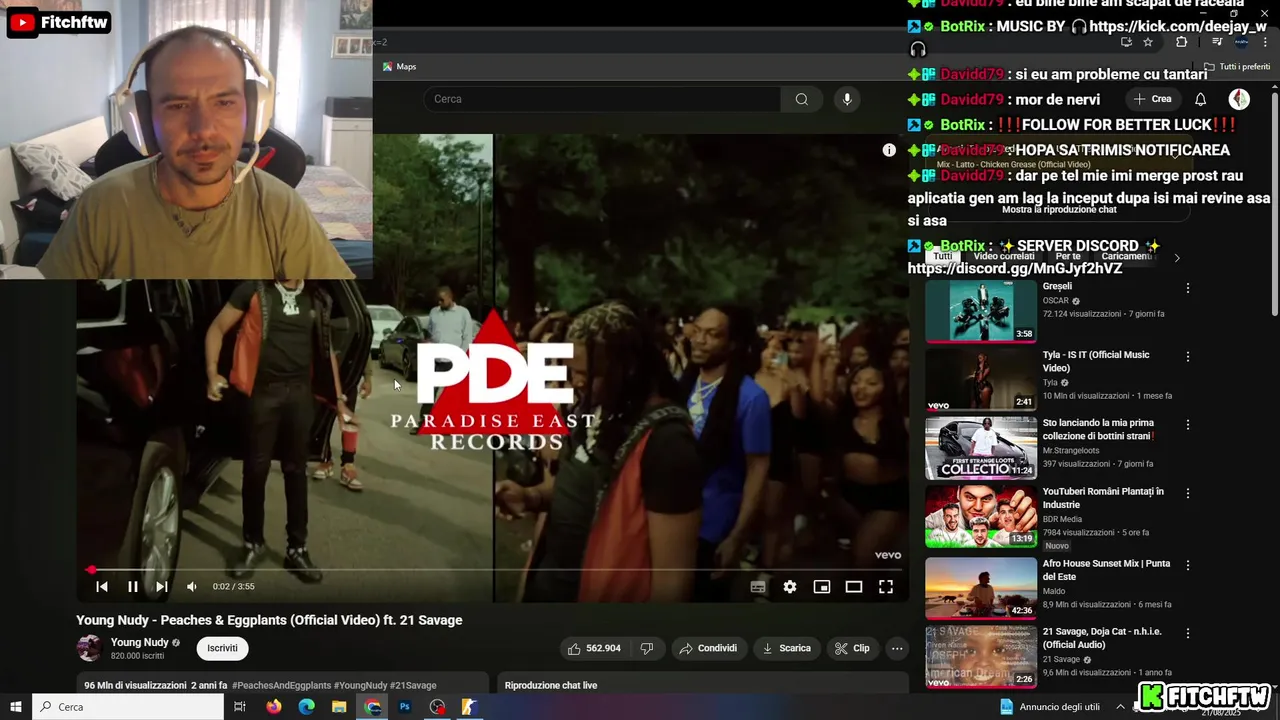
Task: Open the Mr.Strangeloots collection video thumbnail
Action: pyautogui.click(x=981, y=448)
